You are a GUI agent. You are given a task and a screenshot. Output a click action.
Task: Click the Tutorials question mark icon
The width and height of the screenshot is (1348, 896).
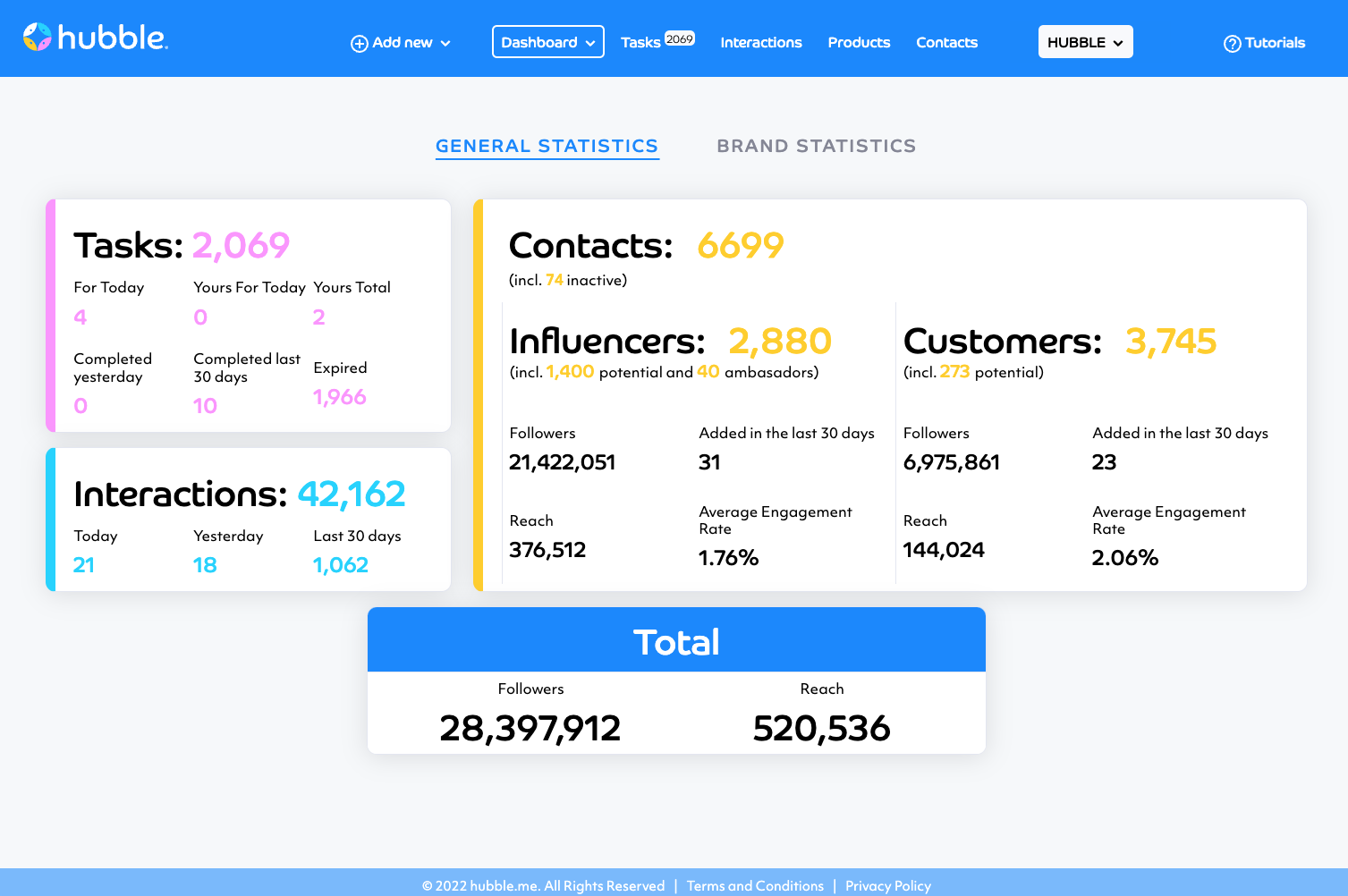[x=1232, y=42]
